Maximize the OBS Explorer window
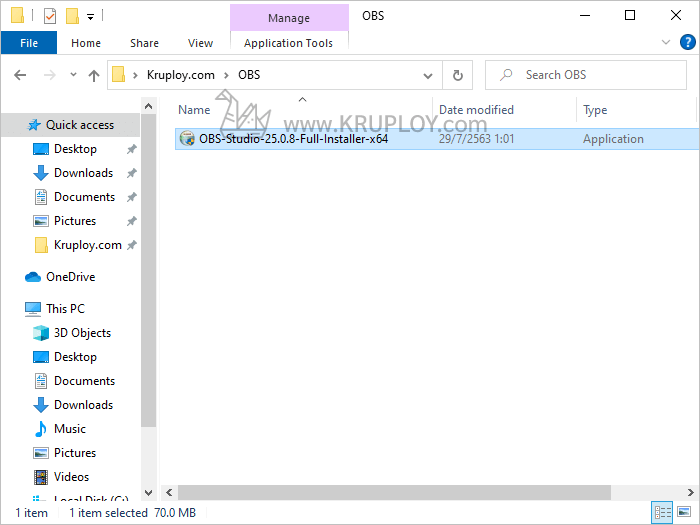The image size is (700, 525). pos(630,15)
